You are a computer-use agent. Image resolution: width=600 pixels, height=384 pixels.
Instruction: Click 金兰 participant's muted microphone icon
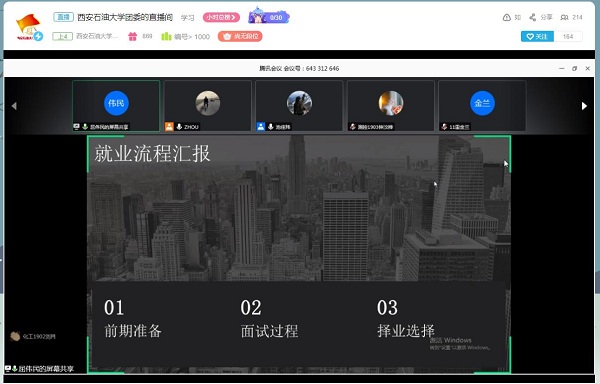[444, 127]
